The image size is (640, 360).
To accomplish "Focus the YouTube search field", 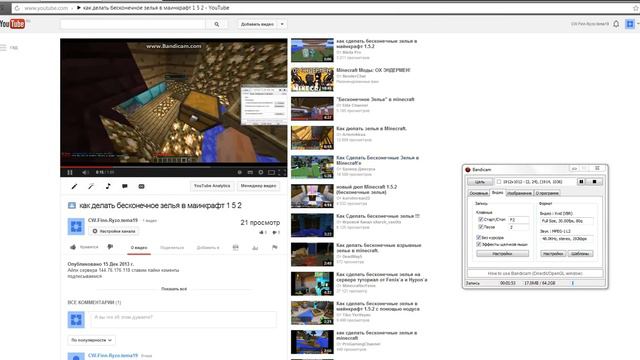I will [x=133, y=24].
